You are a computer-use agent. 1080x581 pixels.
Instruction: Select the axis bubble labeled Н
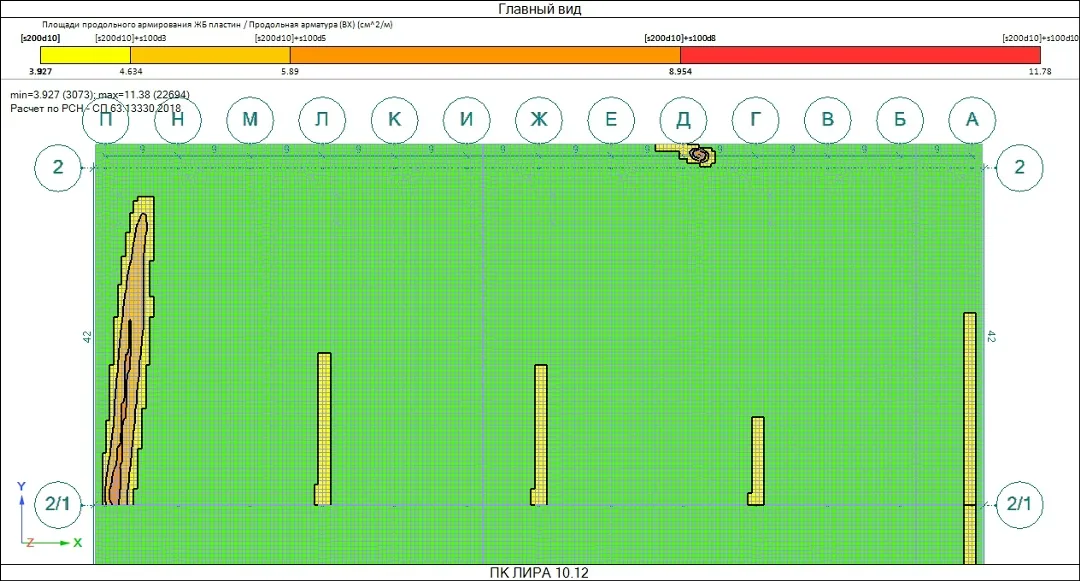(x=178, y=120)
